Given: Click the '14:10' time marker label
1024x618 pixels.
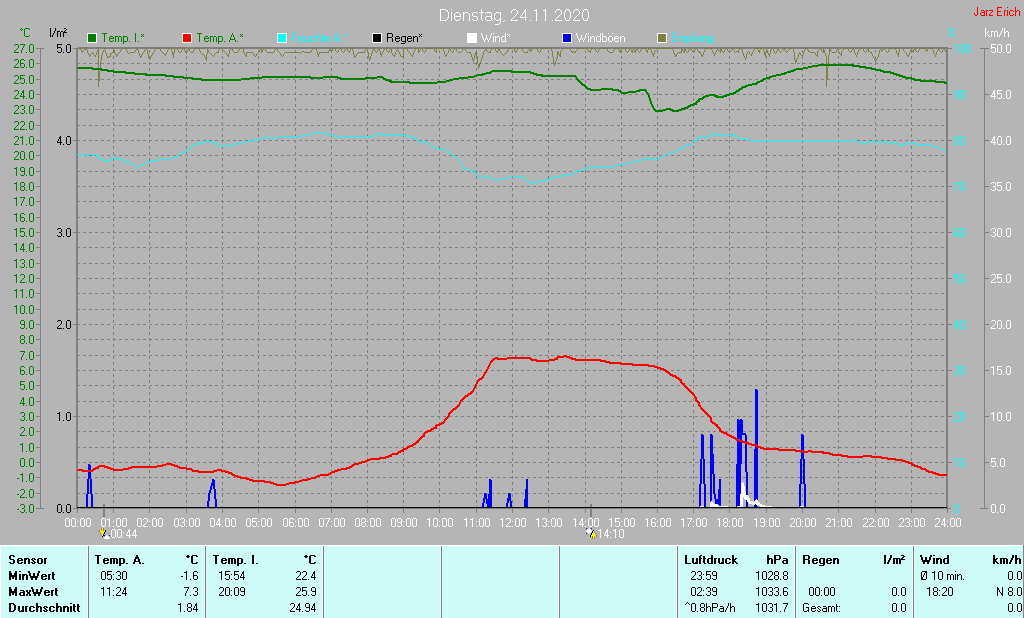Looking at the screenshot, I should tap(611, 534).
